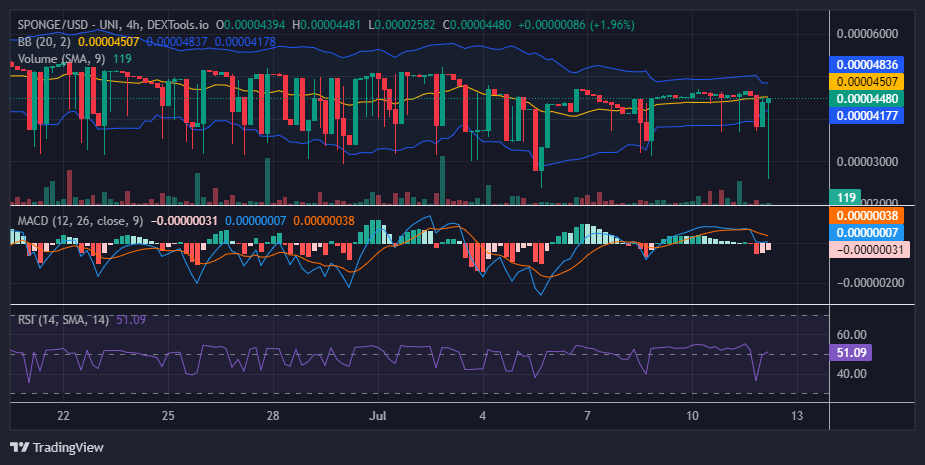This screenshot has width=925, height=465.
Task: Click the 13 date on time axis
Action: tap(797, 415)
